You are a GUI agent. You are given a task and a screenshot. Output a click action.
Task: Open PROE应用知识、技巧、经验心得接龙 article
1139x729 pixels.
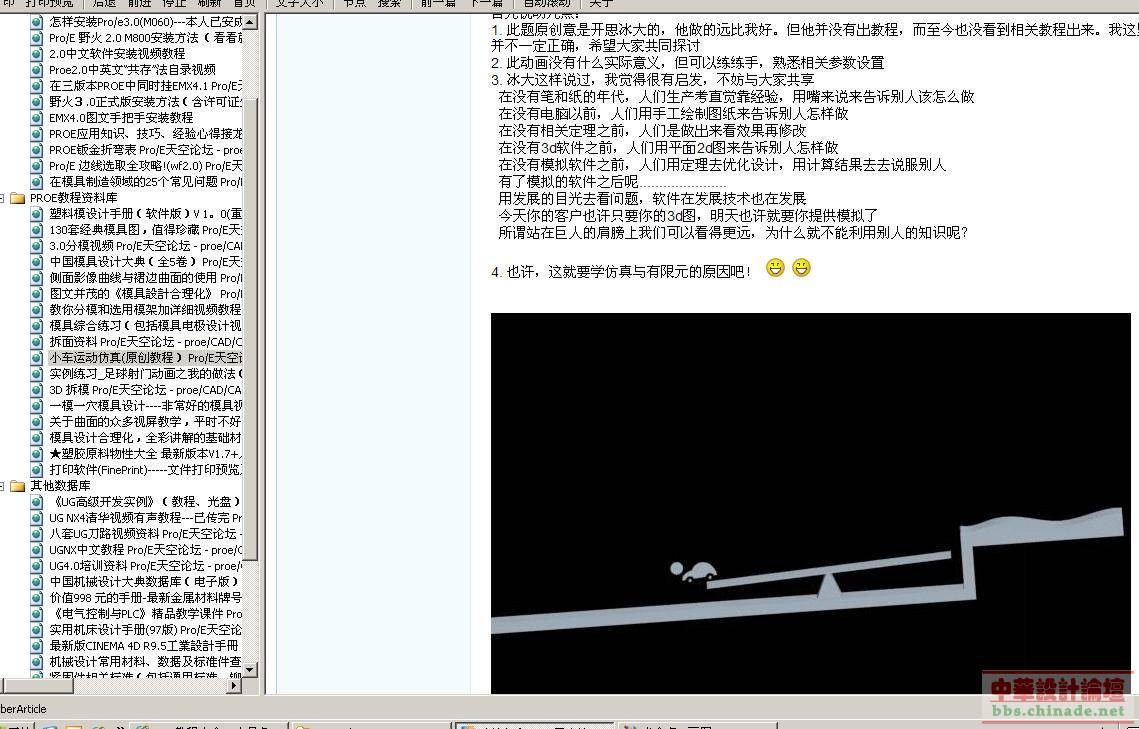coord(145,134)
